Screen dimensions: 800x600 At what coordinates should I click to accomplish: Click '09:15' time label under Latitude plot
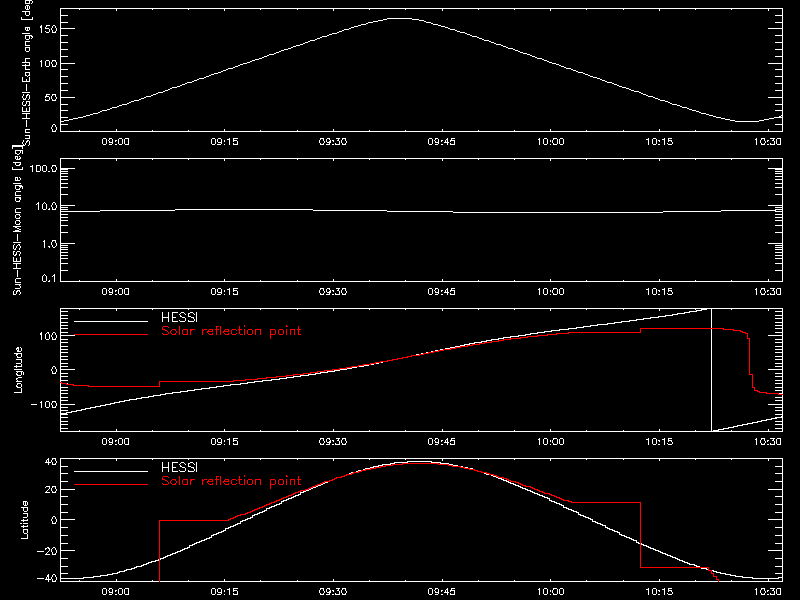224,592
